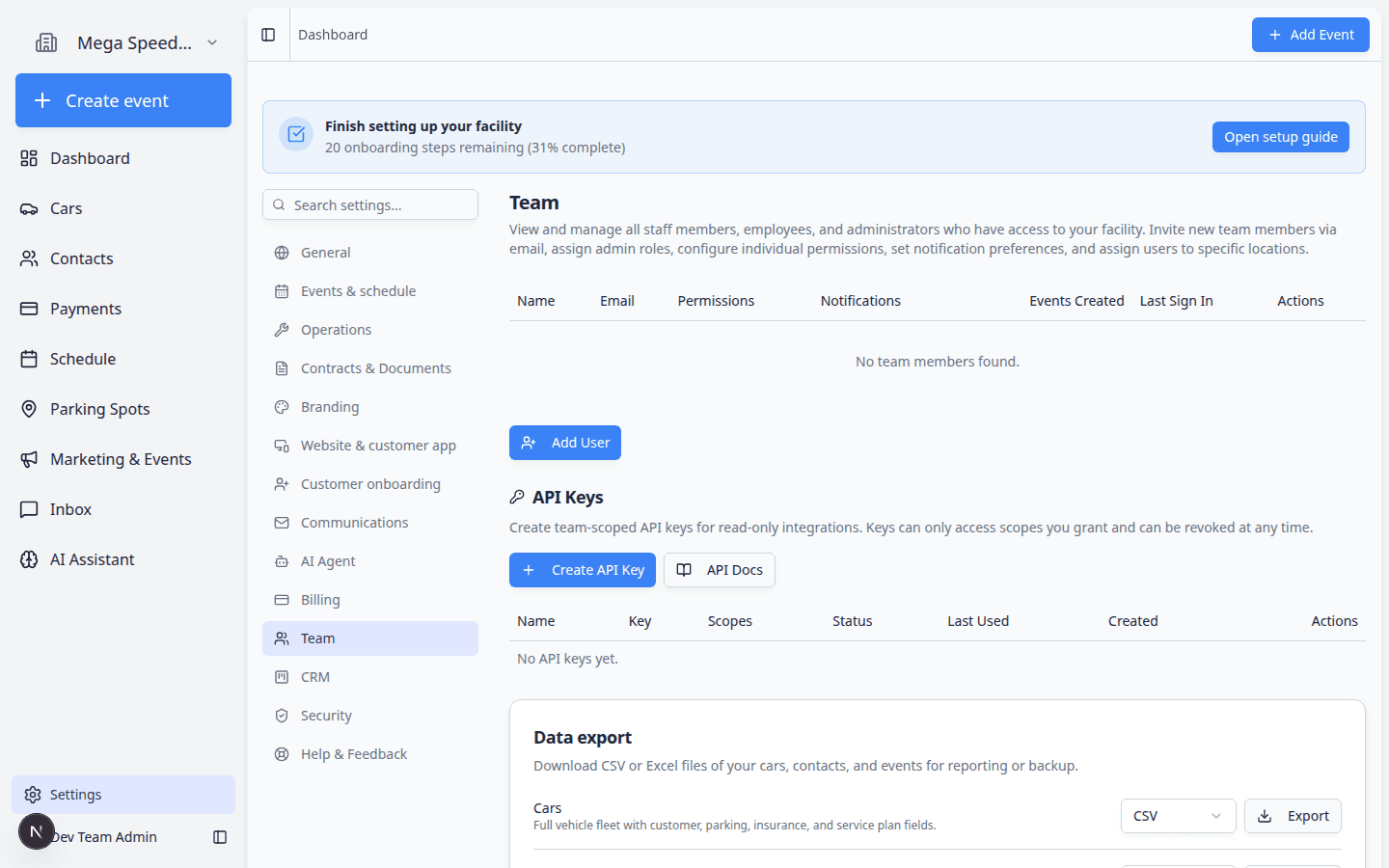The image size is (1389, 868).
Task: Click the Created column header in API Keys
Action: click(1133, 621)
